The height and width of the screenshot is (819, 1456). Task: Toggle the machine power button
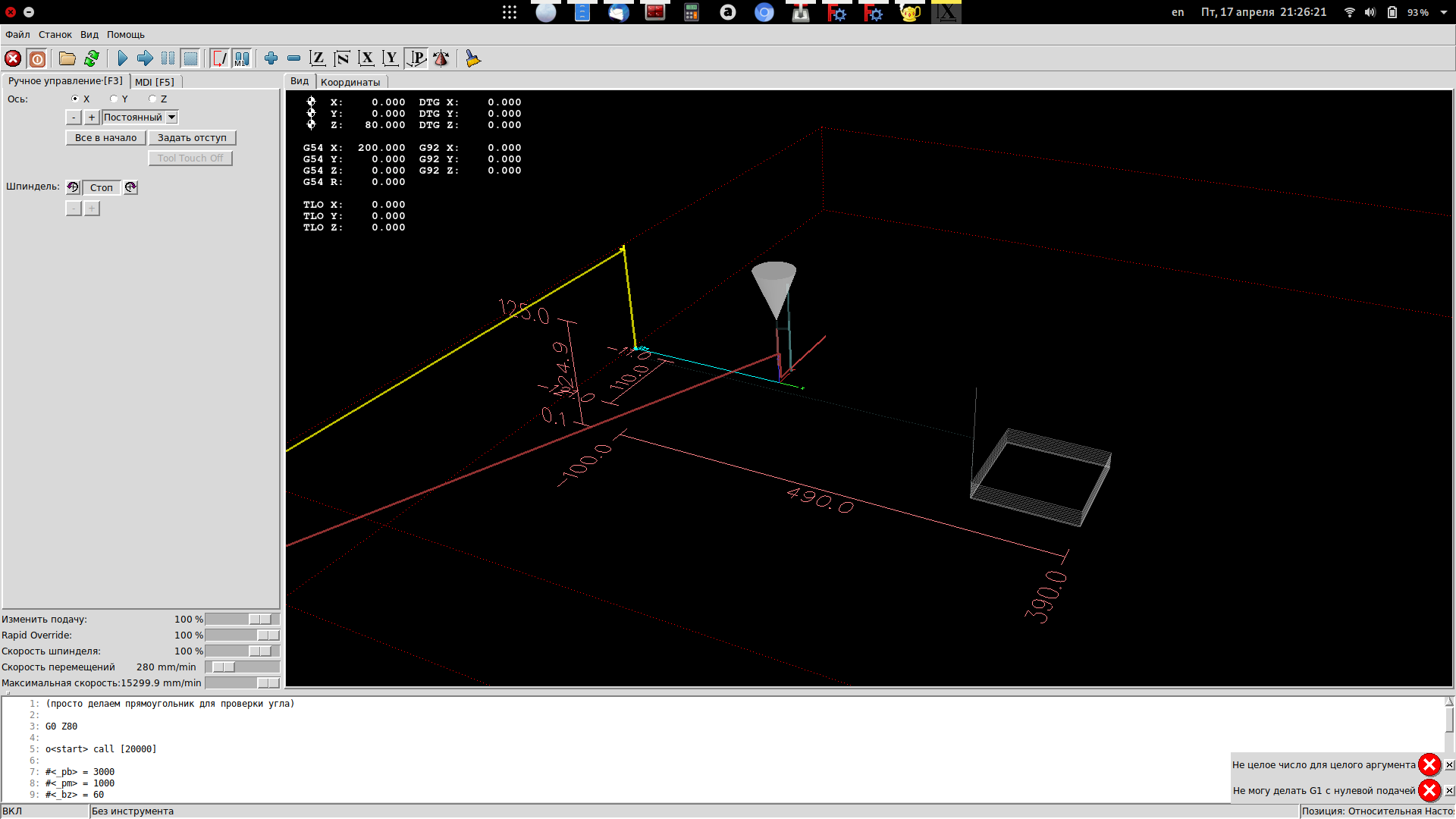36,58
